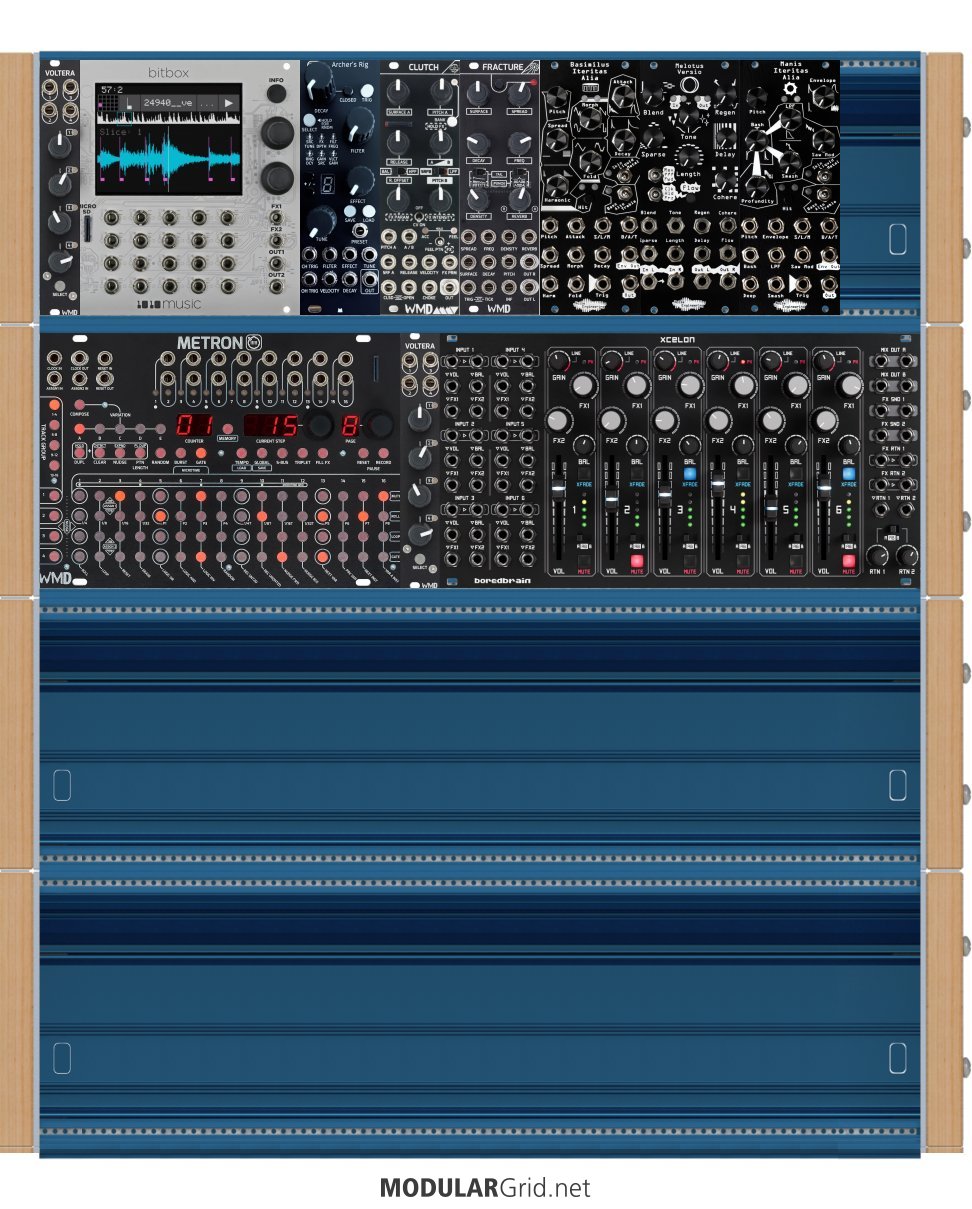Click the Envelope knob on Manis Iteritas
972x1209 pixels.
click(x=822, y=95)
